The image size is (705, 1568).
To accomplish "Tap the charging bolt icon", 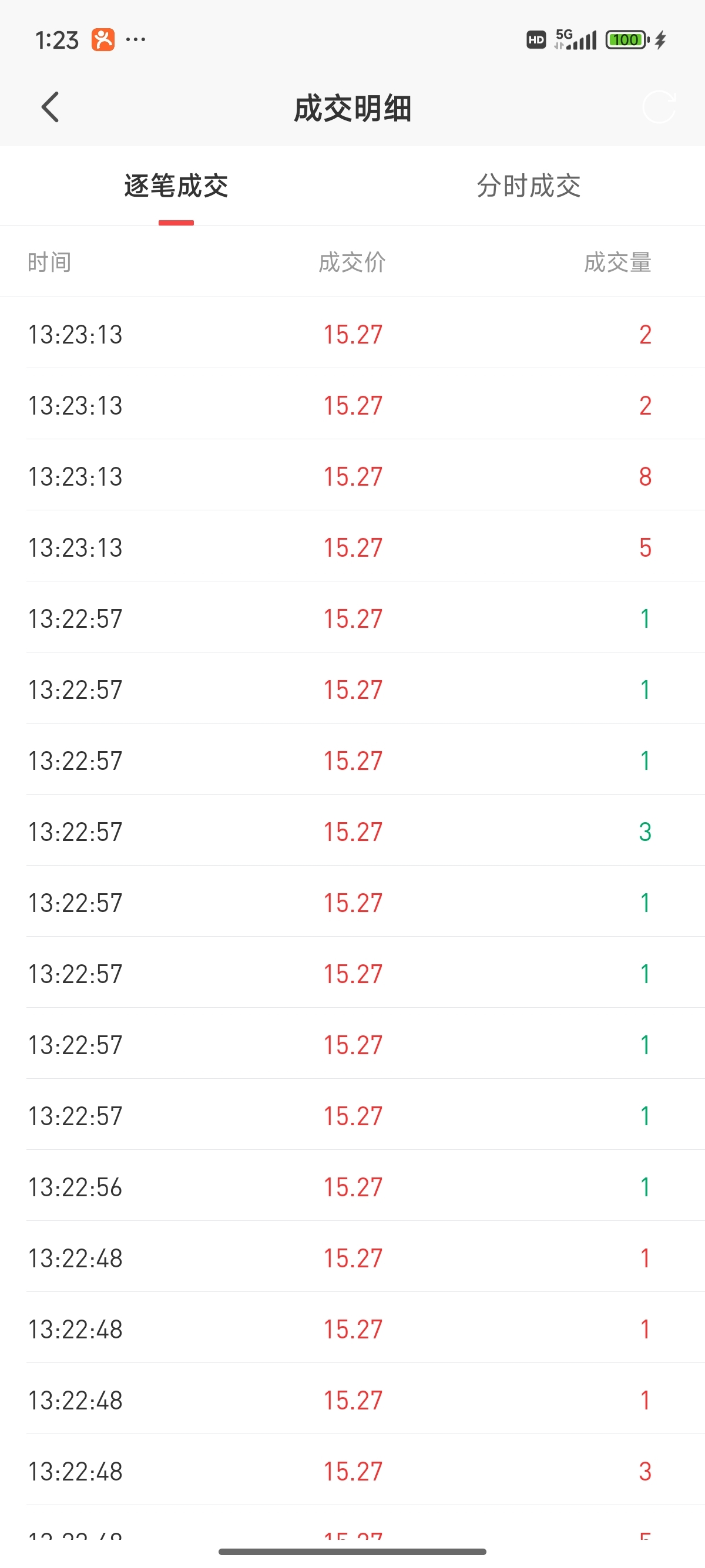I will (x=660, y=40).
